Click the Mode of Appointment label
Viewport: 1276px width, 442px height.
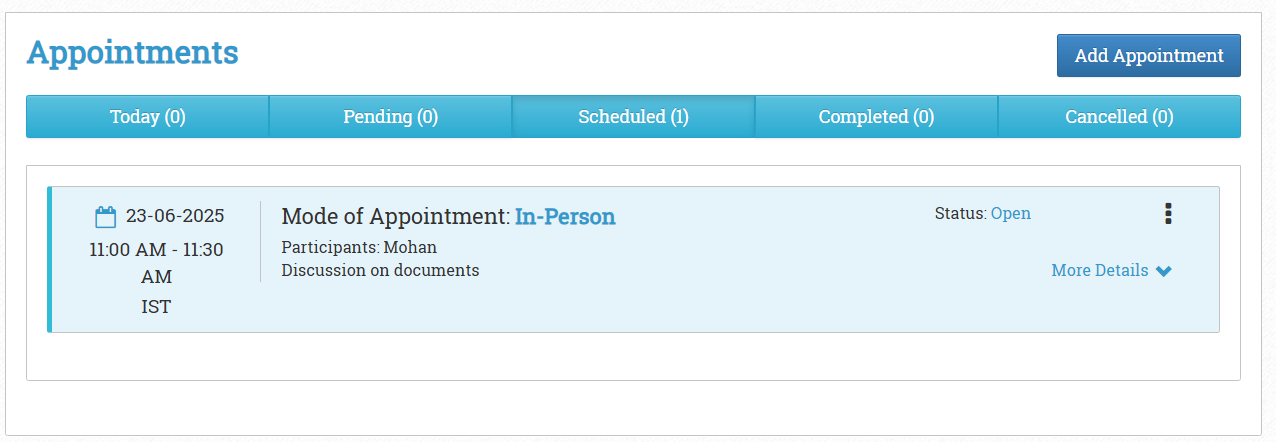point(396,216)
